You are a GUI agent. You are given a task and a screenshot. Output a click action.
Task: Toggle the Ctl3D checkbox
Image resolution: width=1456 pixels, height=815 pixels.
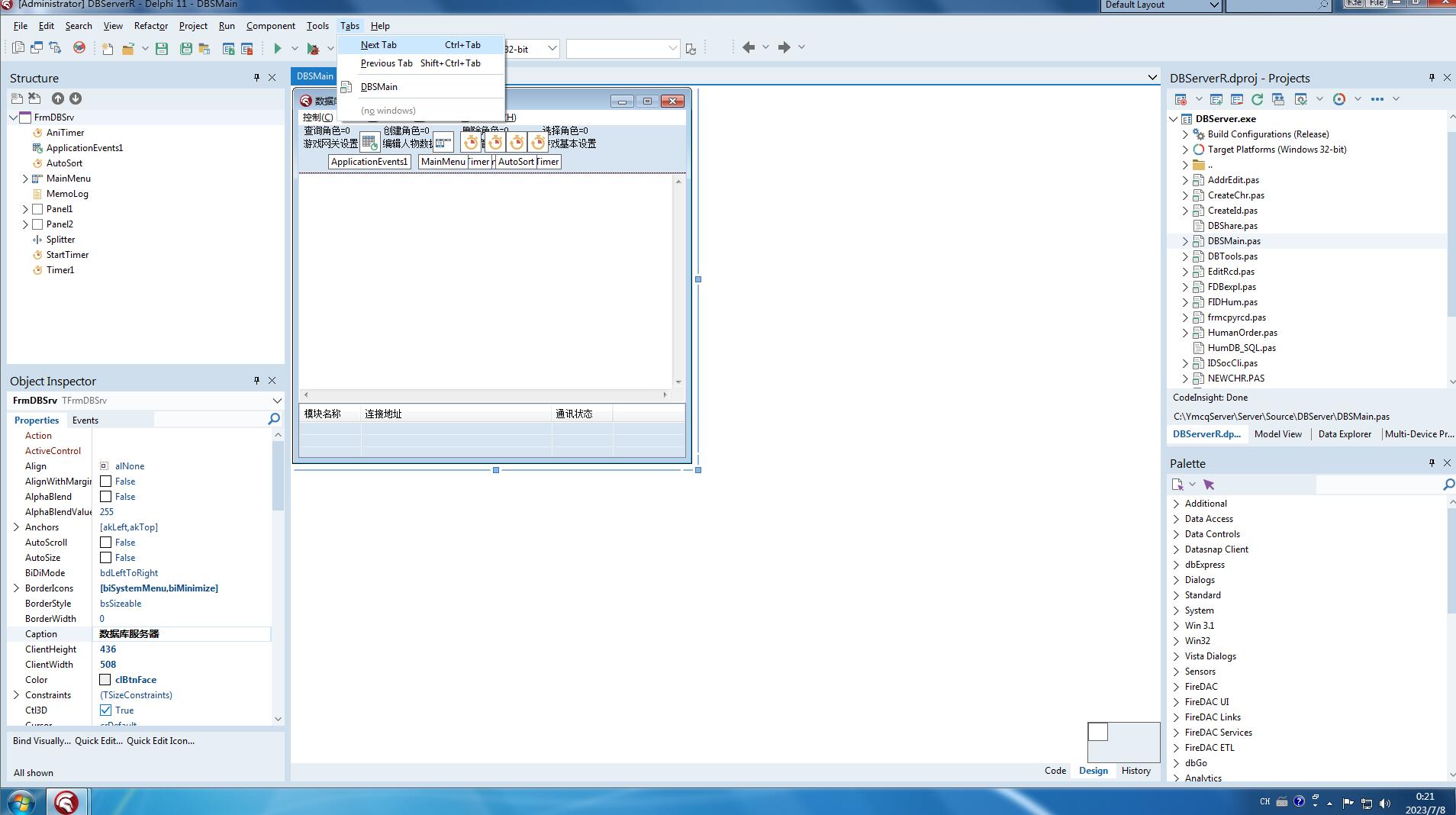click(105, 710)
